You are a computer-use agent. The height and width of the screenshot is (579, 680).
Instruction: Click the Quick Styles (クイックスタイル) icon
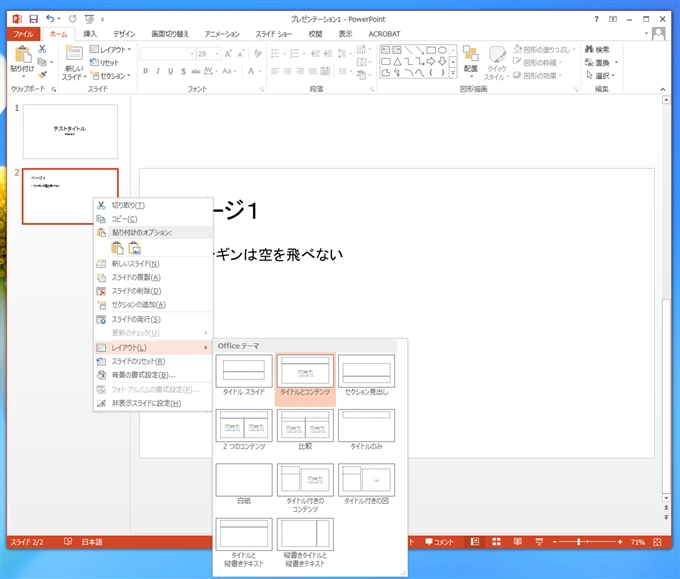(x=497, y=54)
